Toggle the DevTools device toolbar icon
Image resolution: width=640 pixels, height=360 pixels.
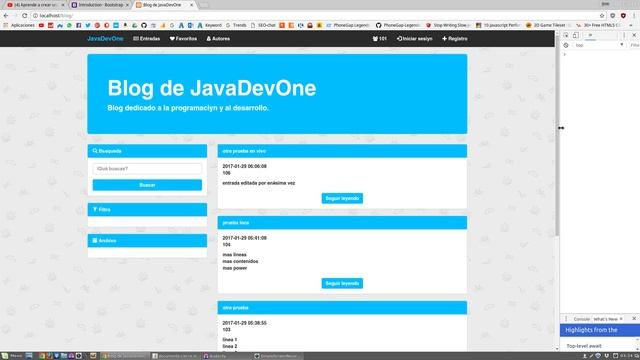[x=576, y=36]
